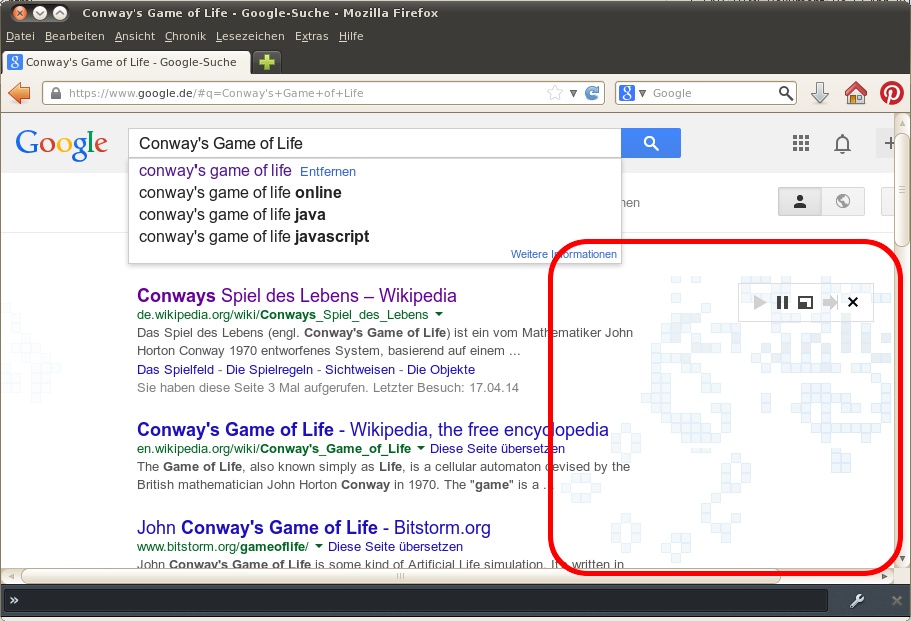Open the Sichtweisen sitelink
Image resolution: width=911 pixels, height=621 pixels.
point(360,369)
